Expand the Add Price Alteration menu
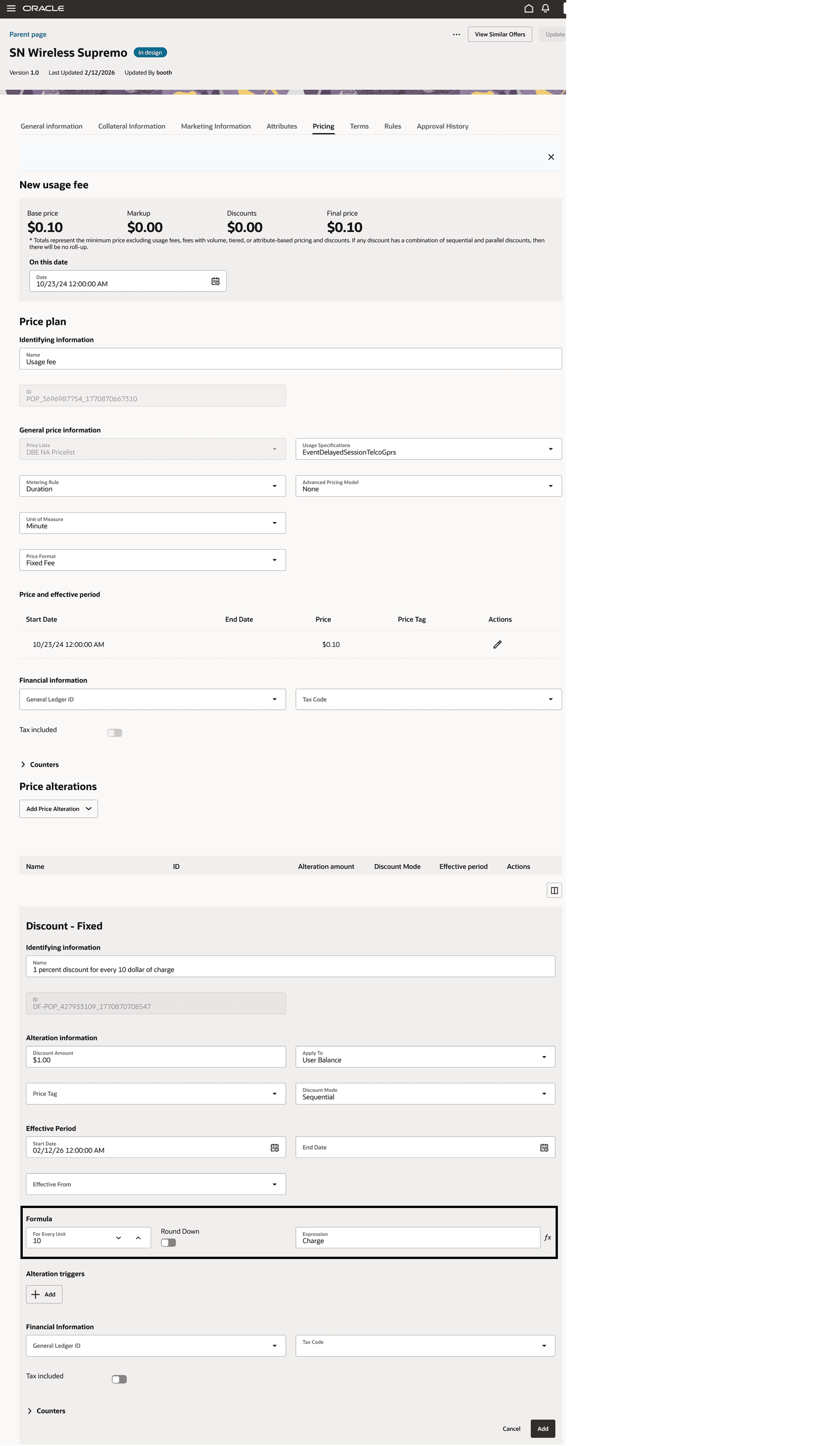This screenshot has width=840, height=1446. pyautogui.click(x=58, y=809)
